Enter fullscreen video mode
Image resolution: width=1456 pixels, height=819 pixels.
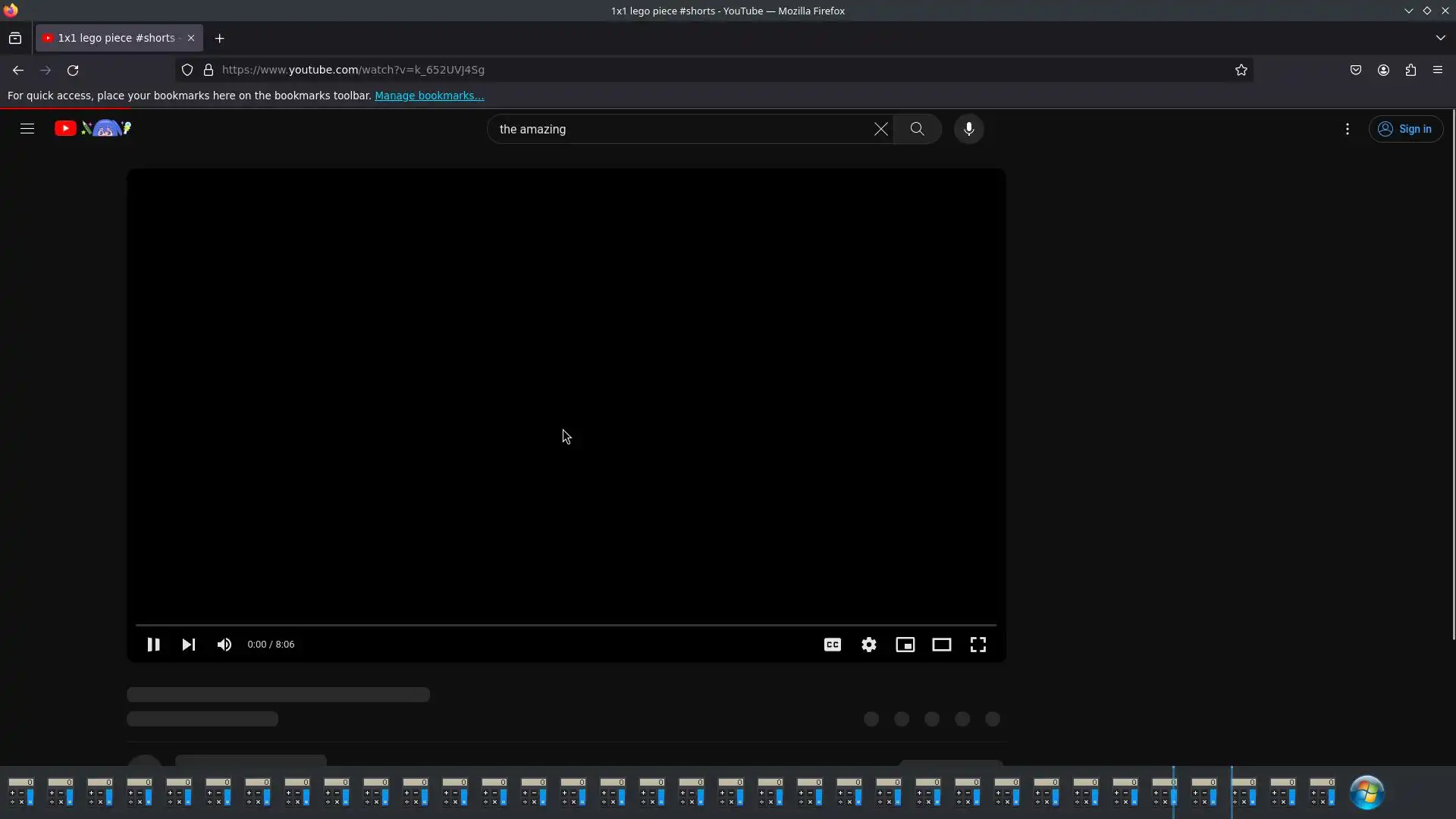(x=978, y=645)
